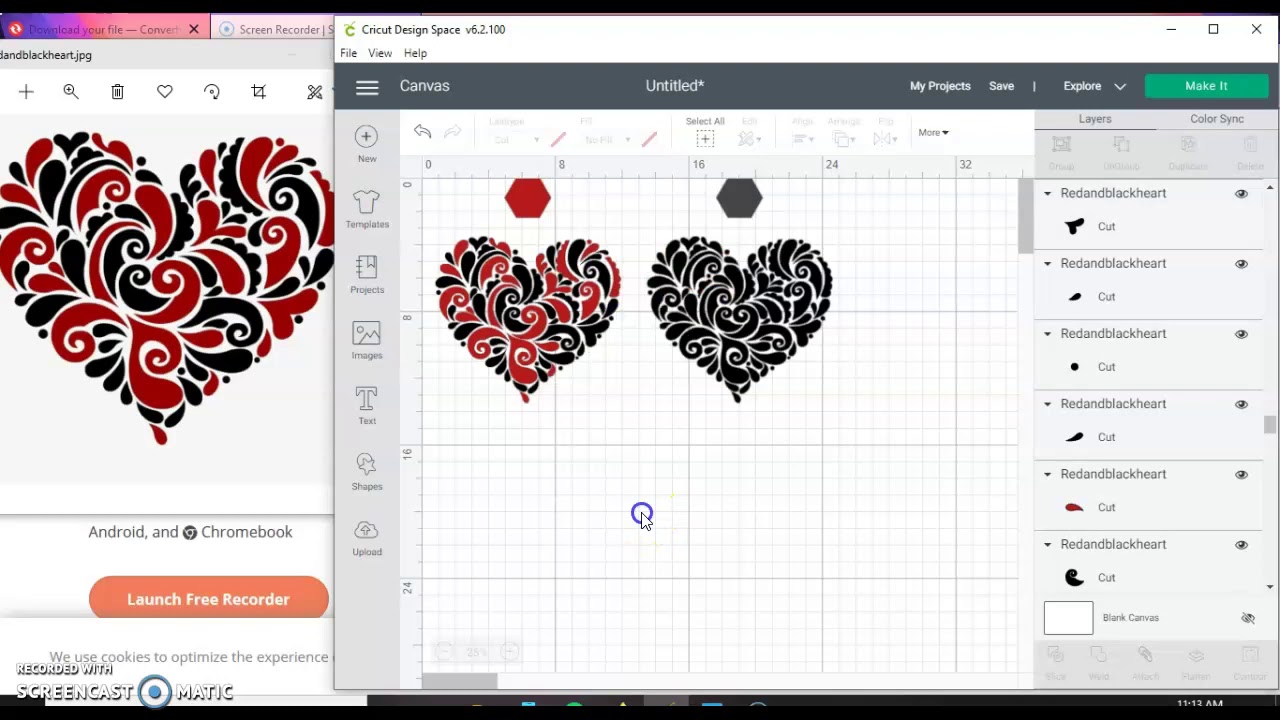The height and width of the screenshot is (720, 1280).
Task: Toggle visibility of the third Redandblackheart layer
Action: pyautogui.click(x=1241, y=334)
